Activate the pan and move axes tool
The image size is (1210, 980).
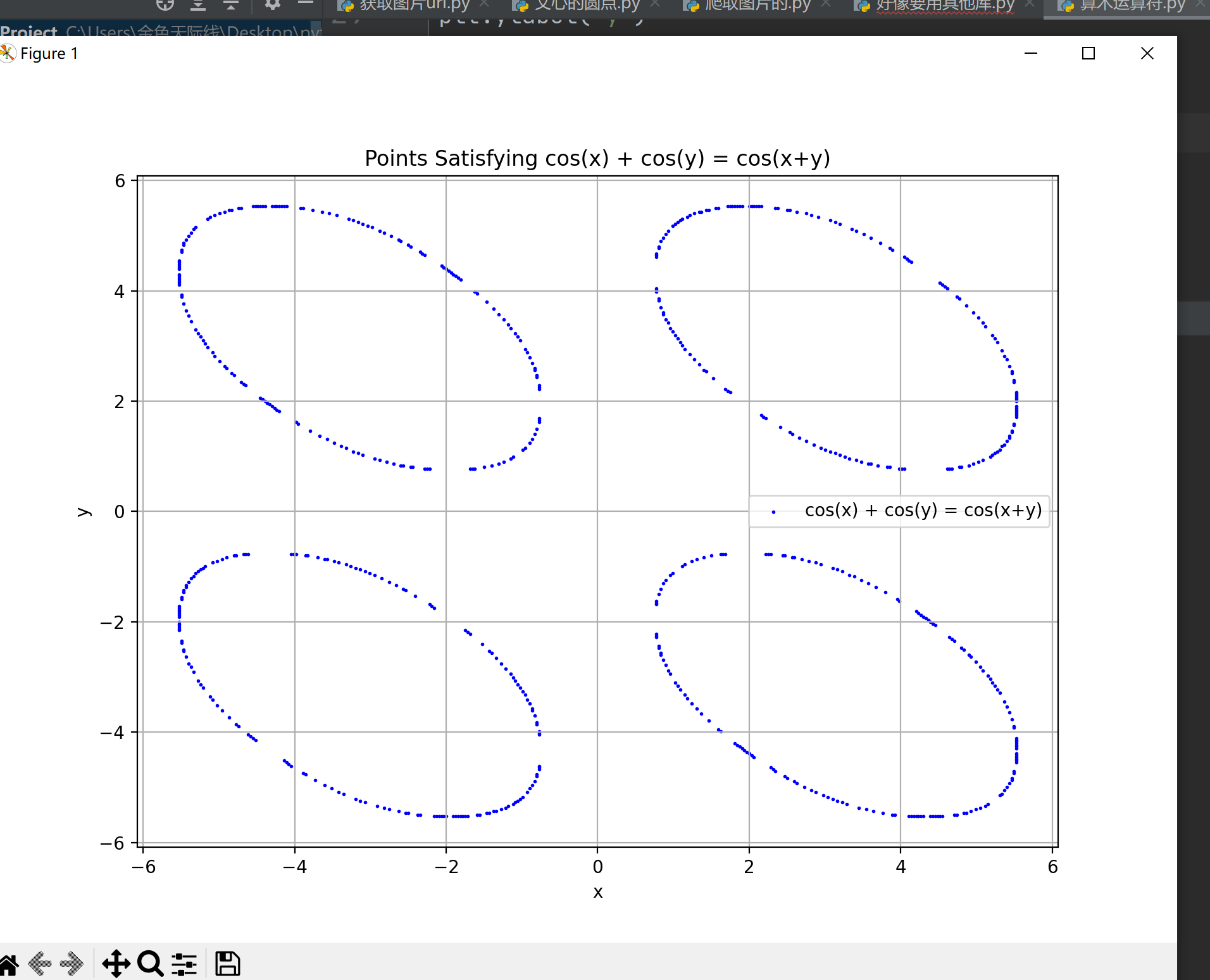[x=116, y=964]
